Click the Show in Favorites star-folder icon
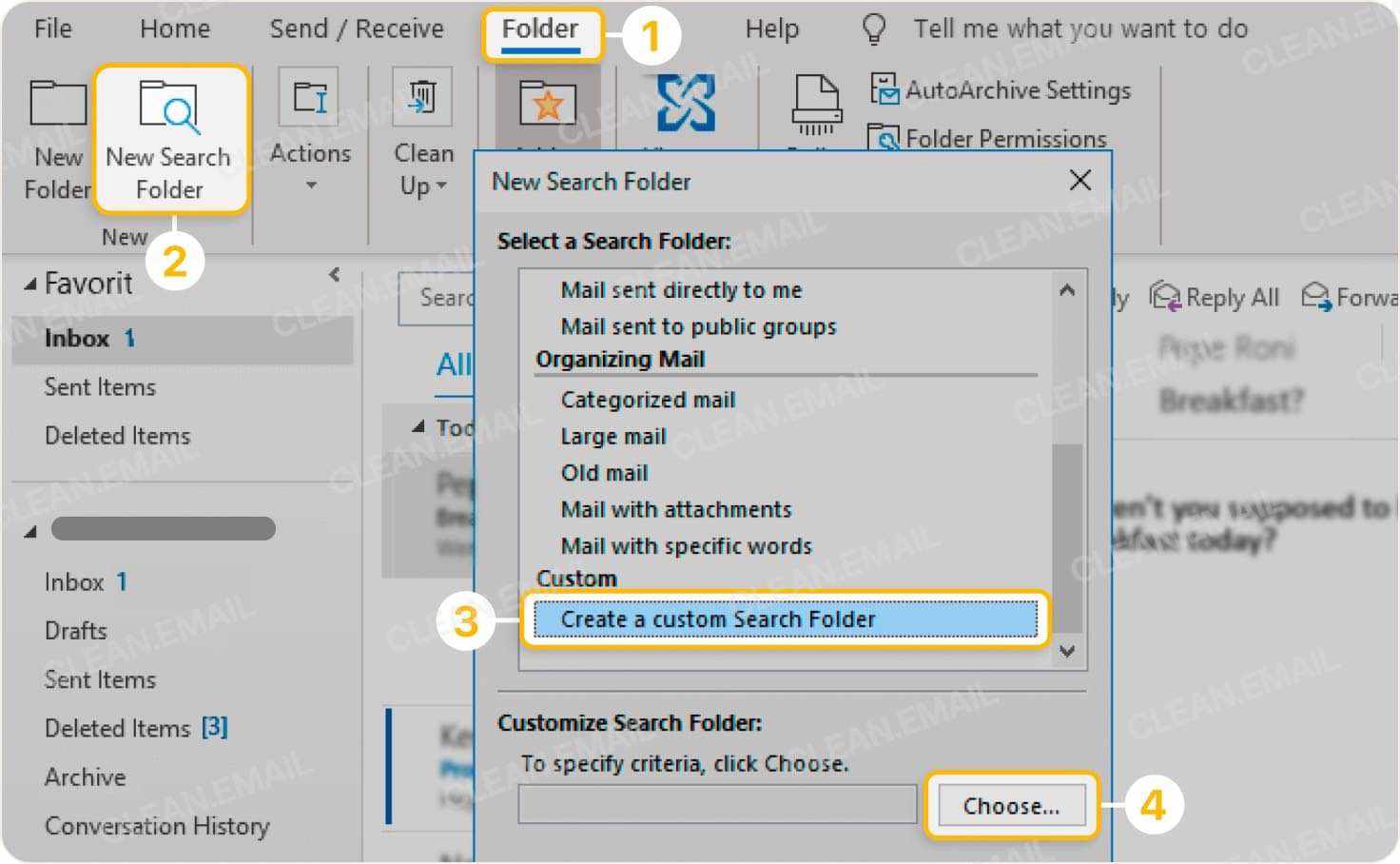The width and height of the screenshot is (1400, 864). [x=547, y=105]
